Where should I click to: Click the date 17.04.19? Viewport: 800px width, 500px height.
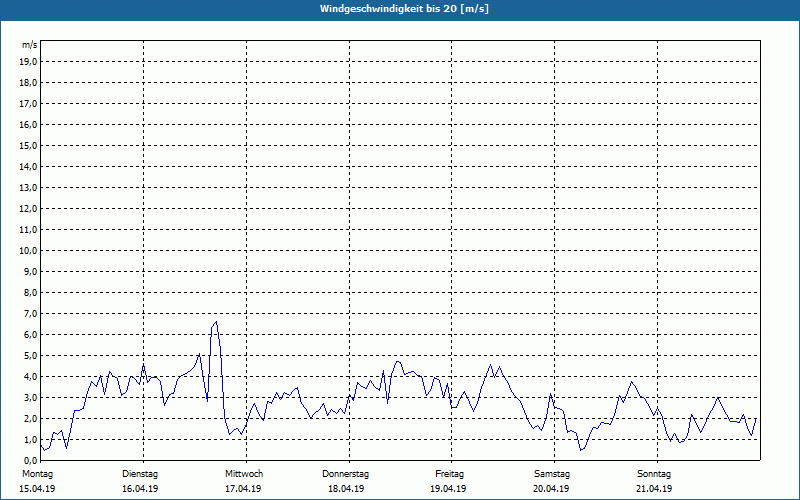pos(243,489)
